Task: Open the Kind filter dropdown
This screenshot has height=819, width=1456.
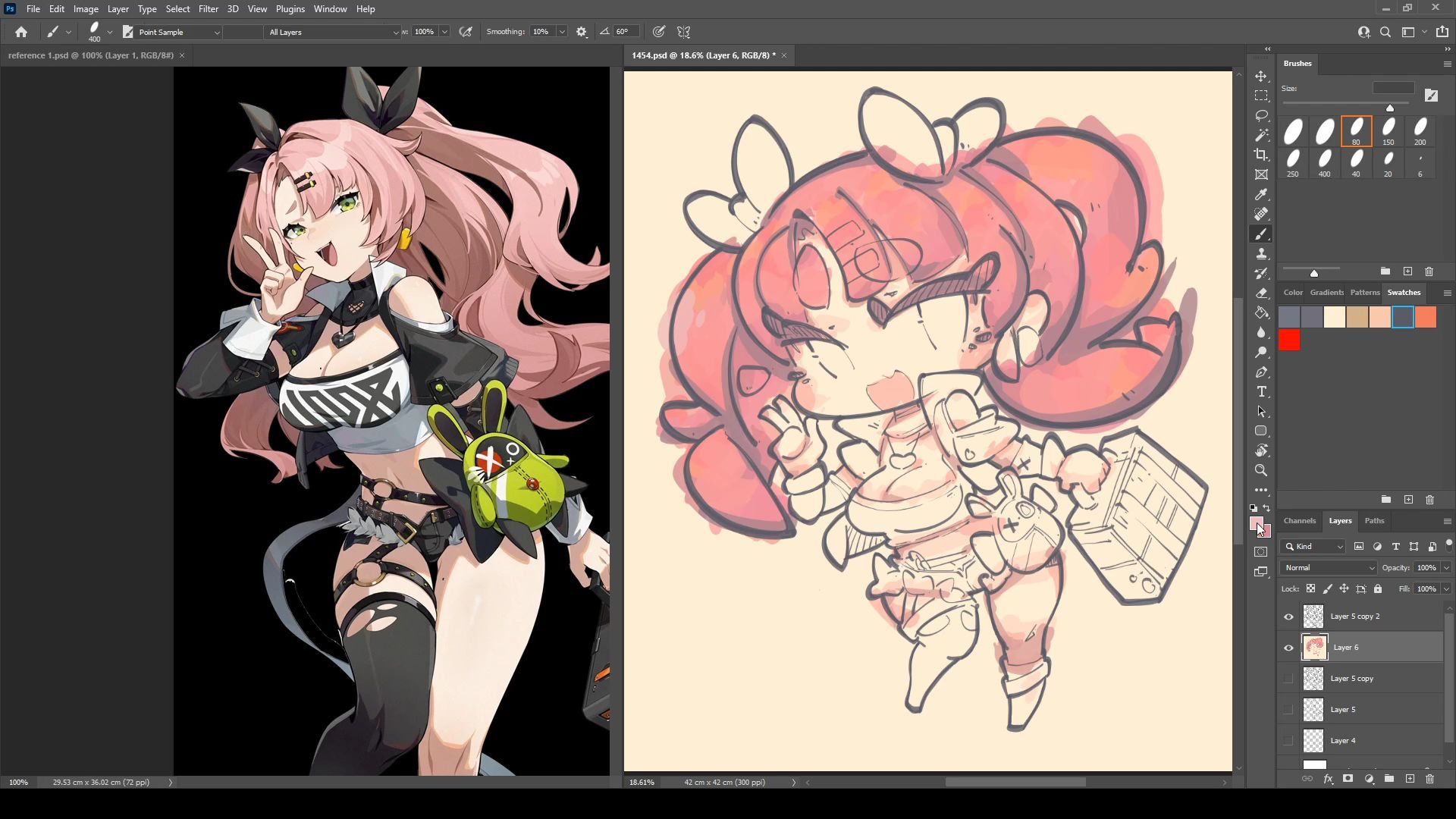Action: point(1313,547)
